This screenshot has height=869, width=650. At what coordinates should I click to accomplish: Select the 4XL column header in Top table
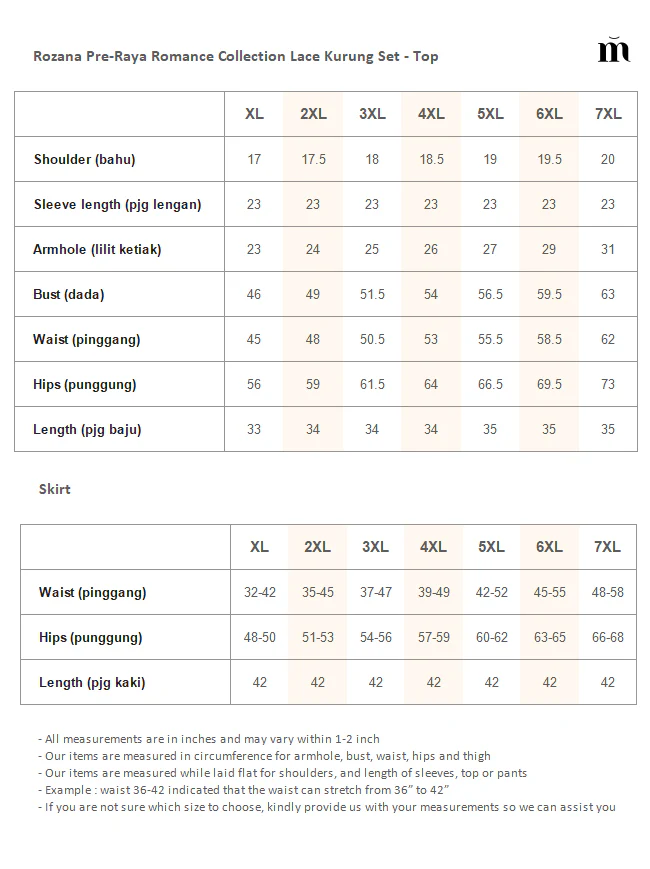pyautogui.click(x=431, y=114)
